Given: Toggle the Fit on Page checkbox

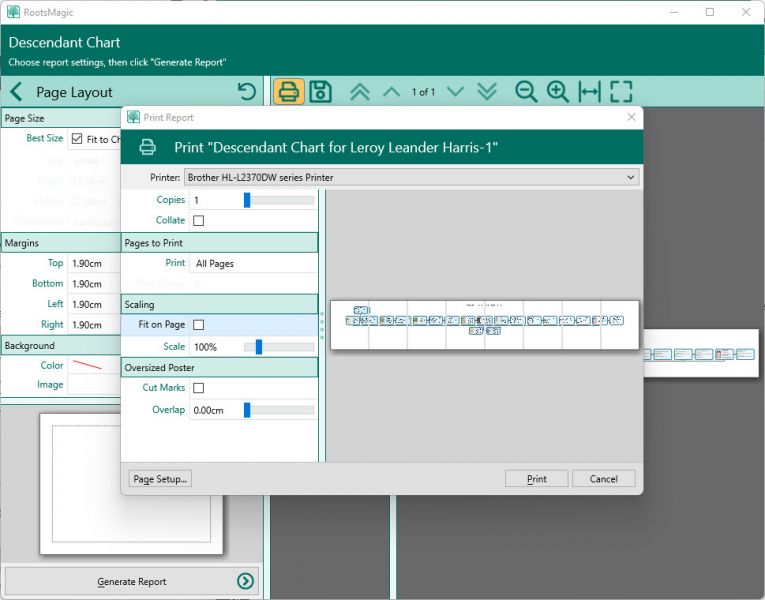Looking at the screenshot, I should [198, 325].
